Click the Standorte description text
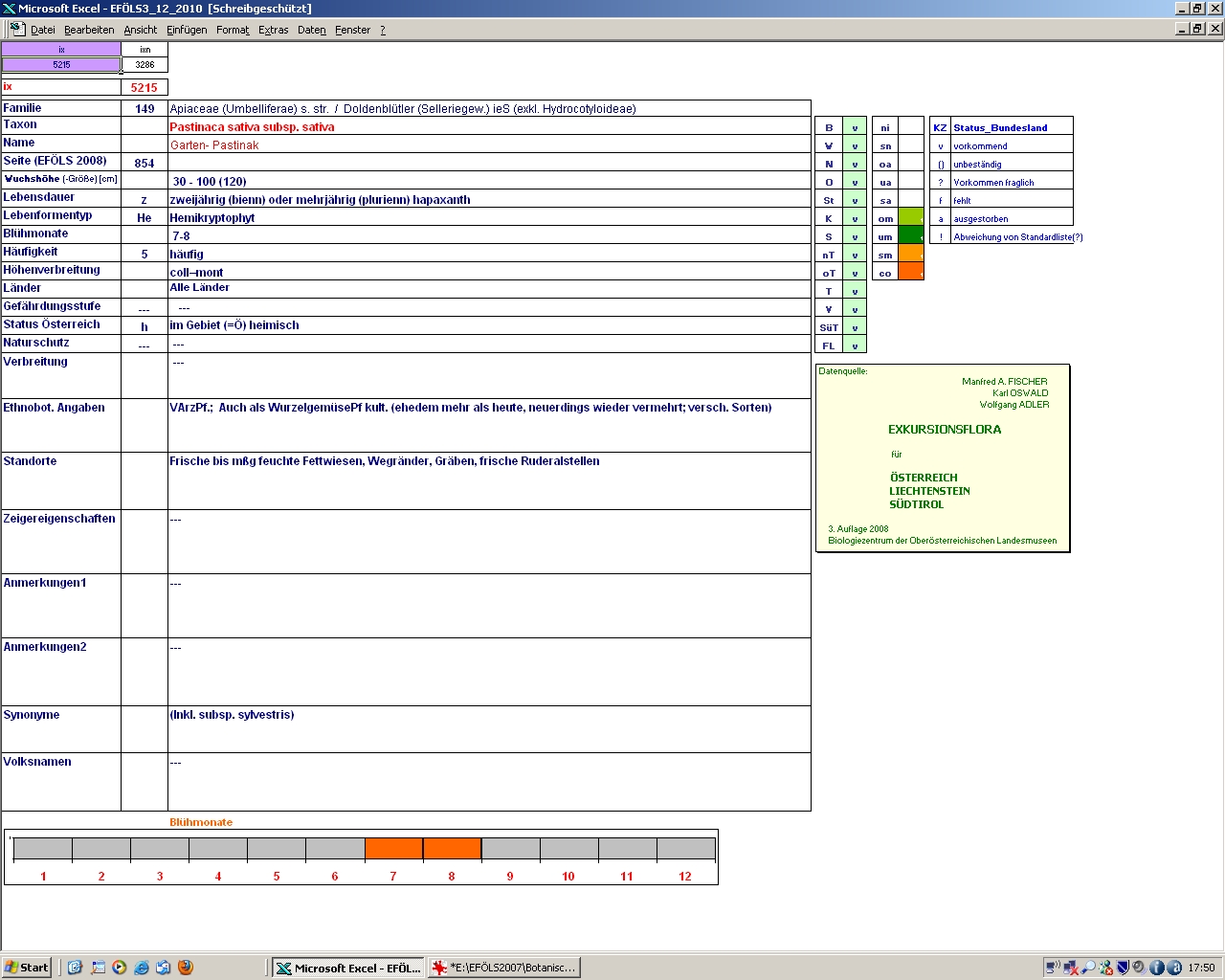 click(x=385, y=461)
